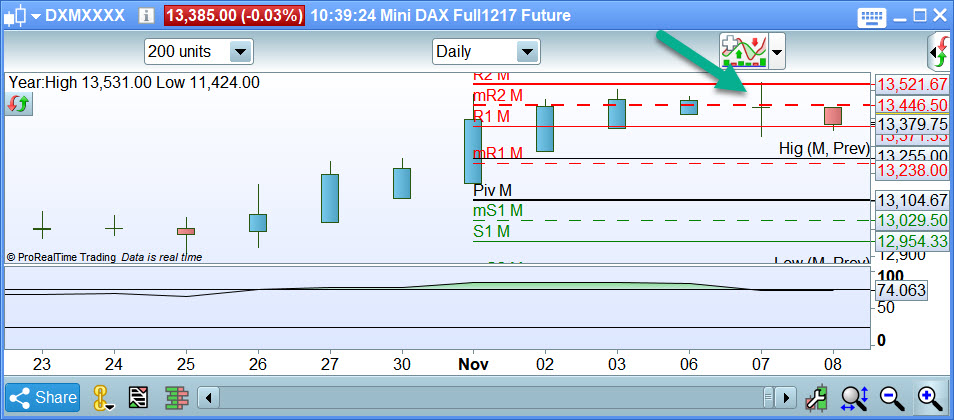Click the 13,521.67 R2 price label

(x=912, y=84)
